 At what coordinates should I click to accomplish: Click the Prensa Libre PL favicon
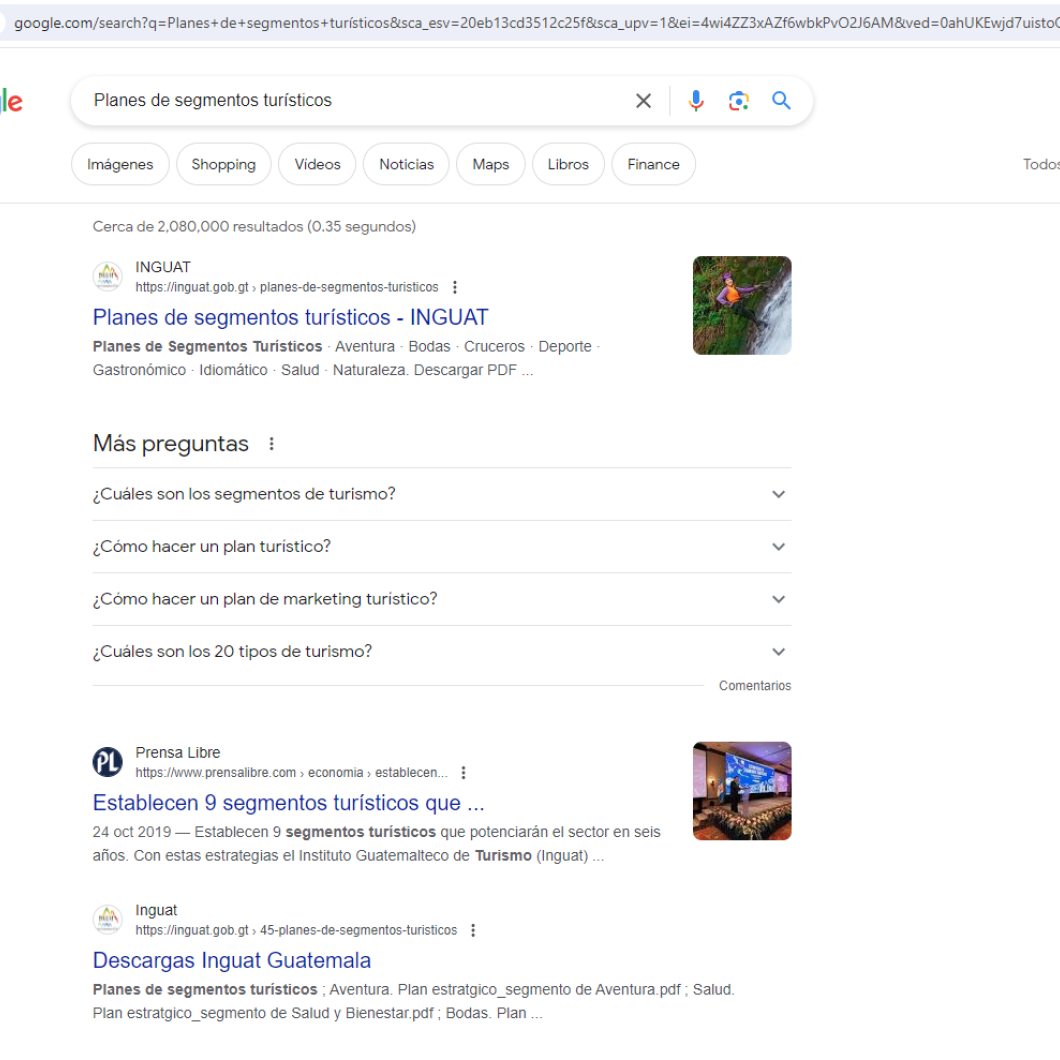[x=107, y=761]
